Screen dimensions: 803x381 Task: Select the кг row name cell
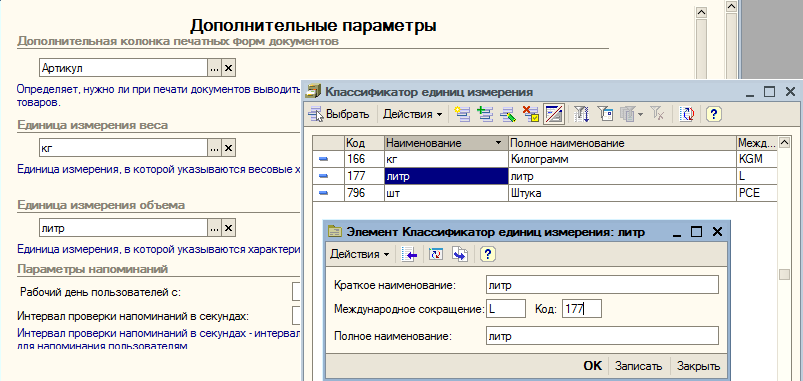(446, 159)
